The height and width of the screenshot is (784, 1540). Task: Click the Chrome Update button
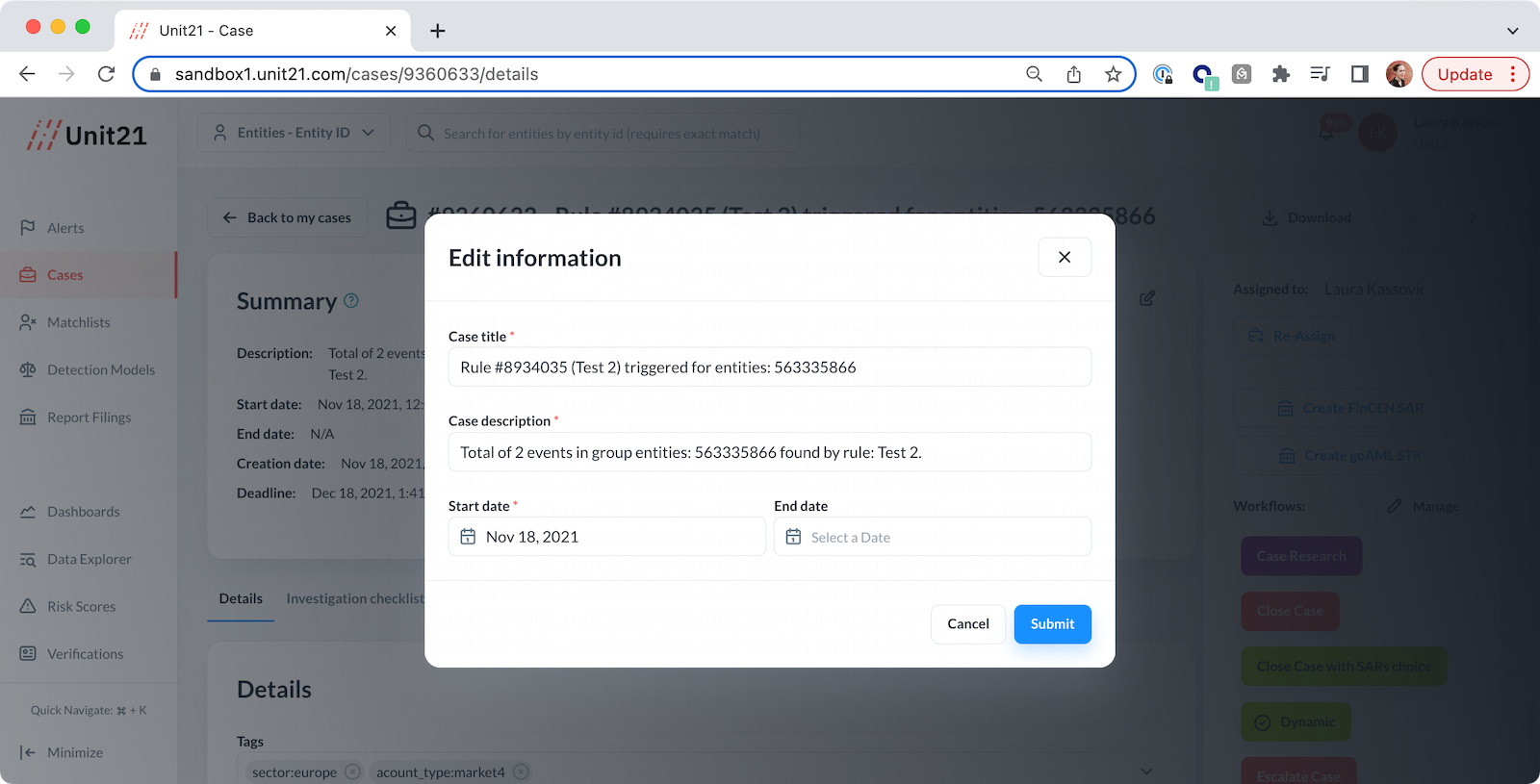point(1476,74)
